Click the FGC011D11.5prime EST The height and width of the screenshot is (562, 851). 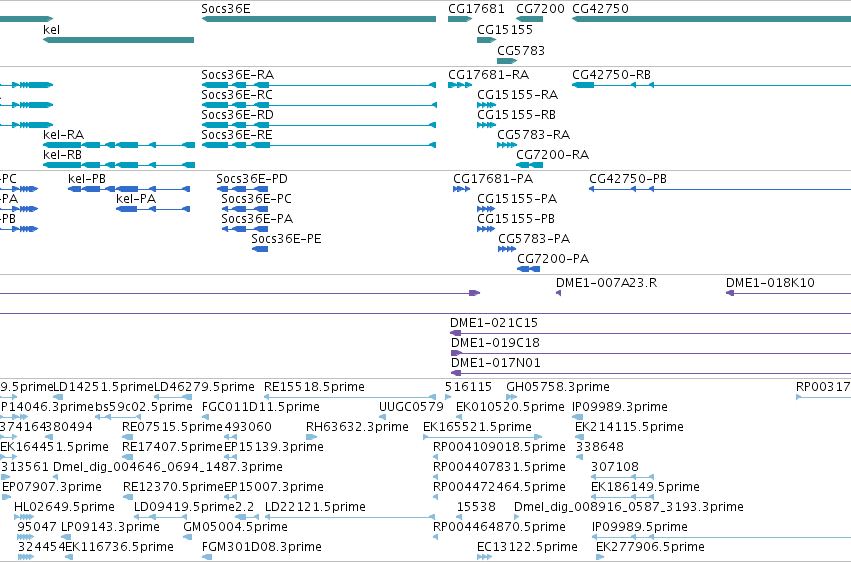click(x=205, y=417)
